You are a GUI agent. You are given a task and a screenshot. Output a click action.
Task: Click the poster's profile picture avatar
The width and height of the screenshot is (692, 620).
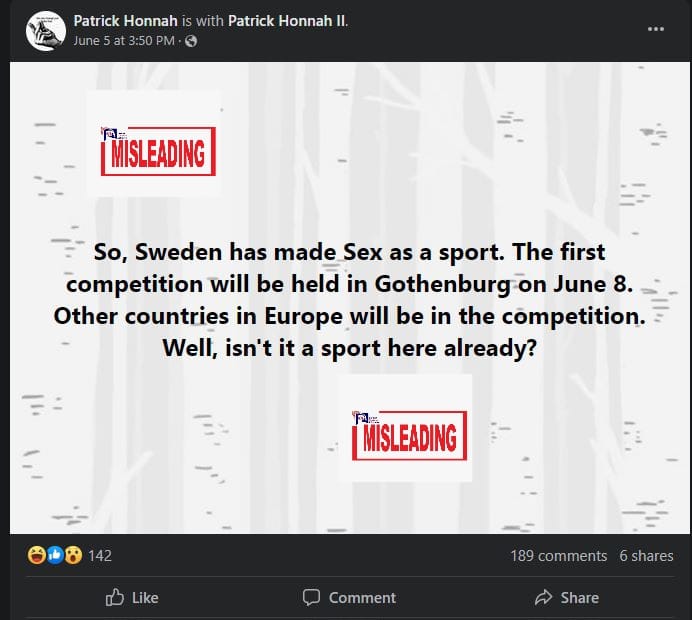click(x=40, y=30)
